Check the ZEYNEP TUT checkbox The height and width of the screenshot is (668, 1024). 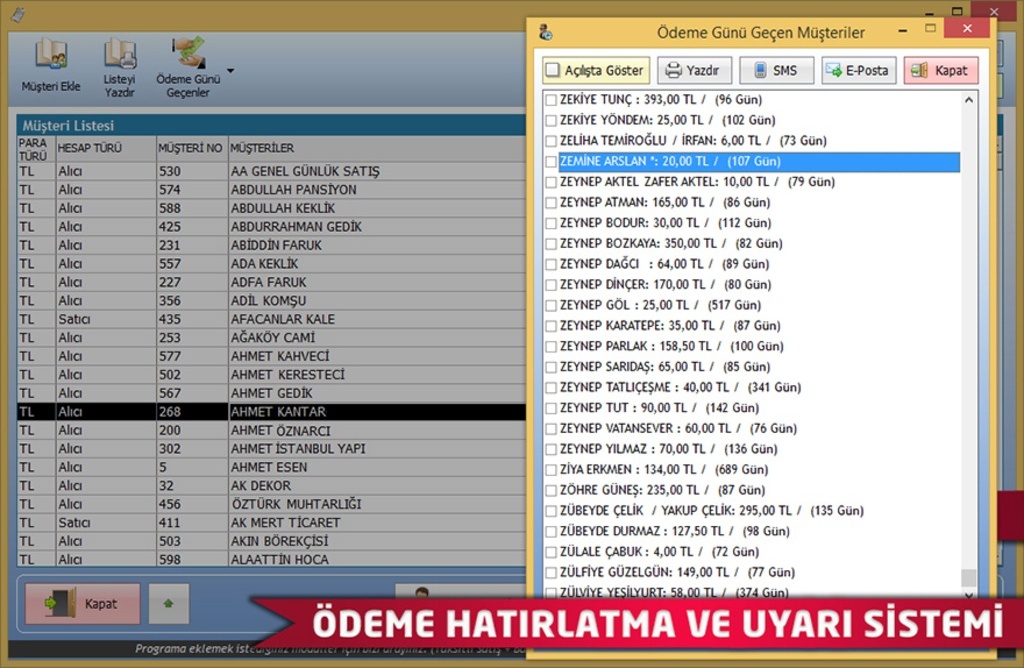[551, 409]
